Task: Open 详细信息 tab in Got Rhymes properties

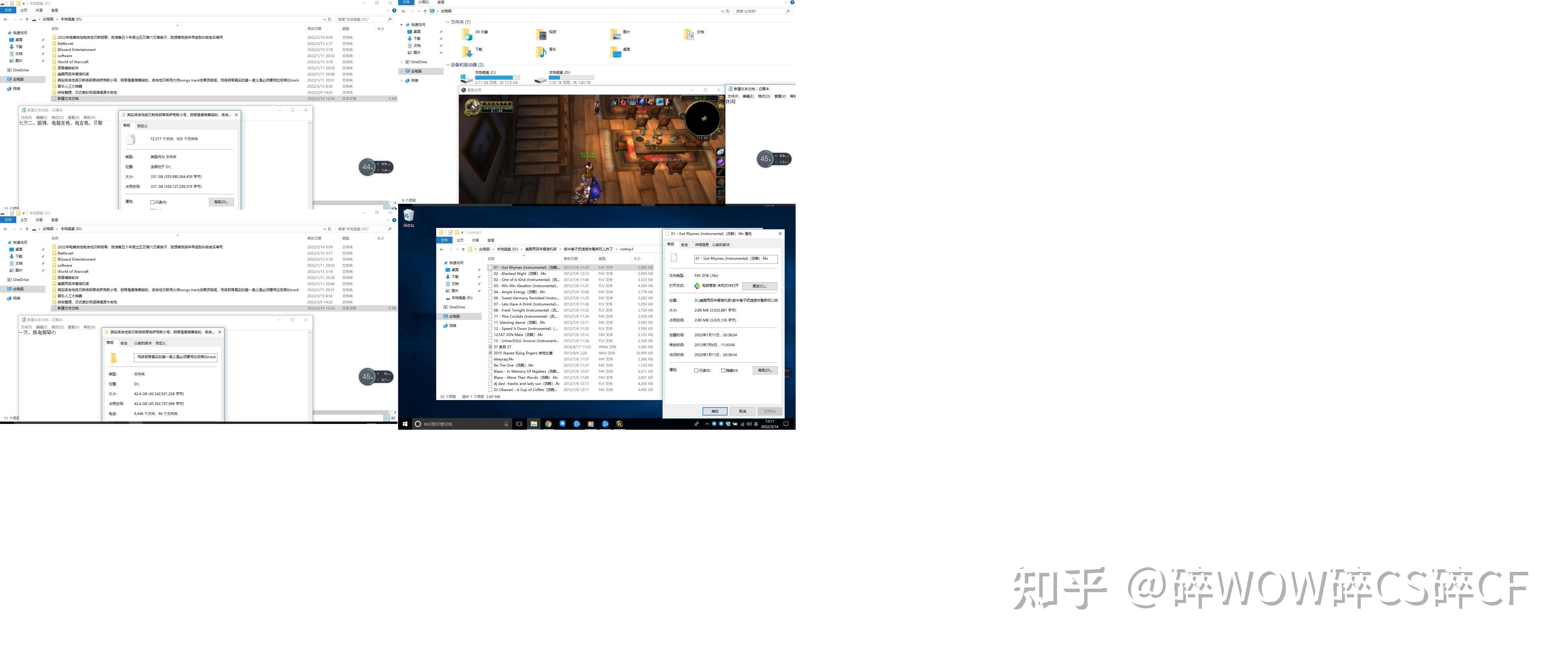Action: [x=702, y=245]
